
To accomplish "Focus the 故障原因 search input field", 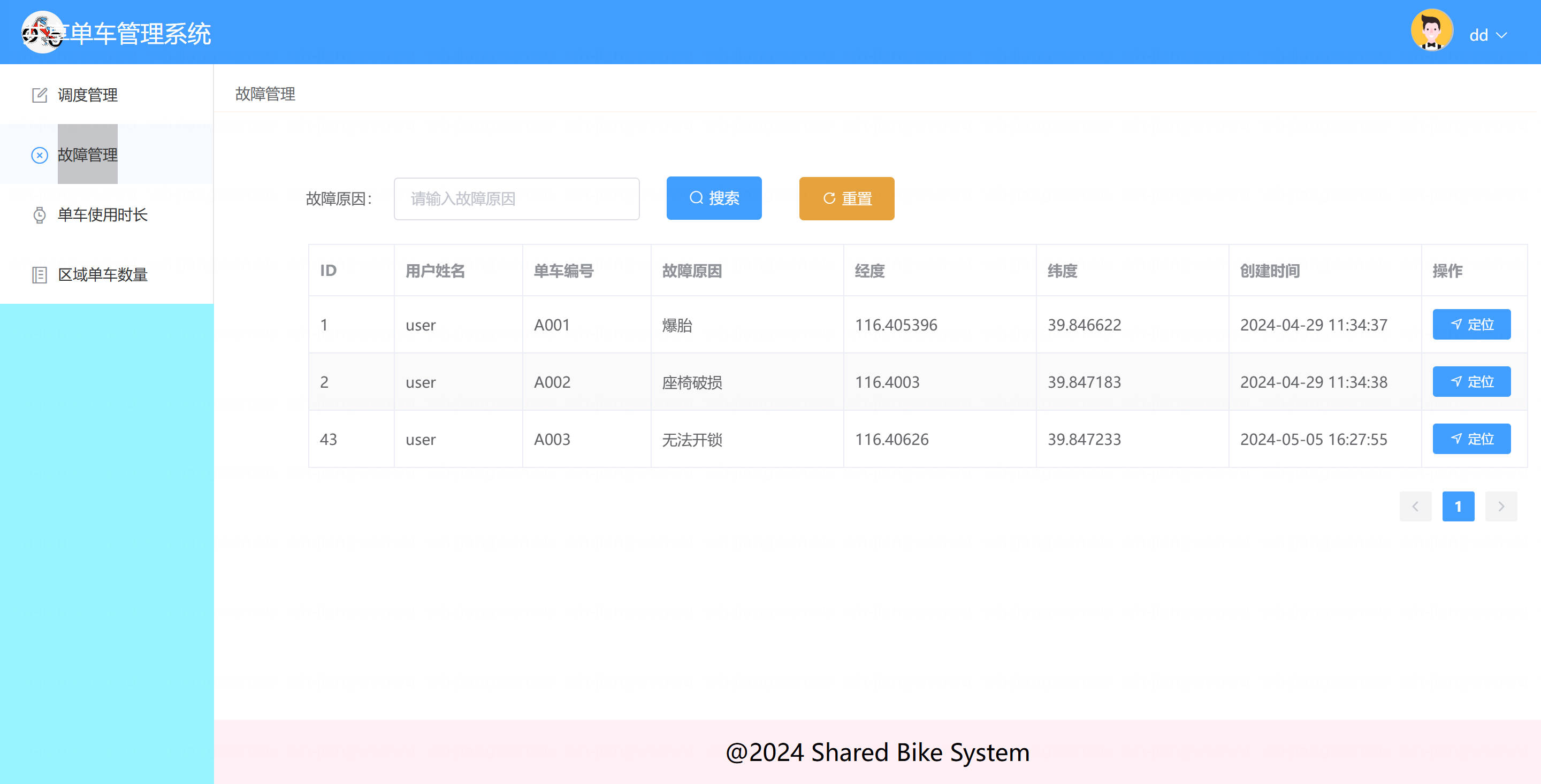I will 516,198.
